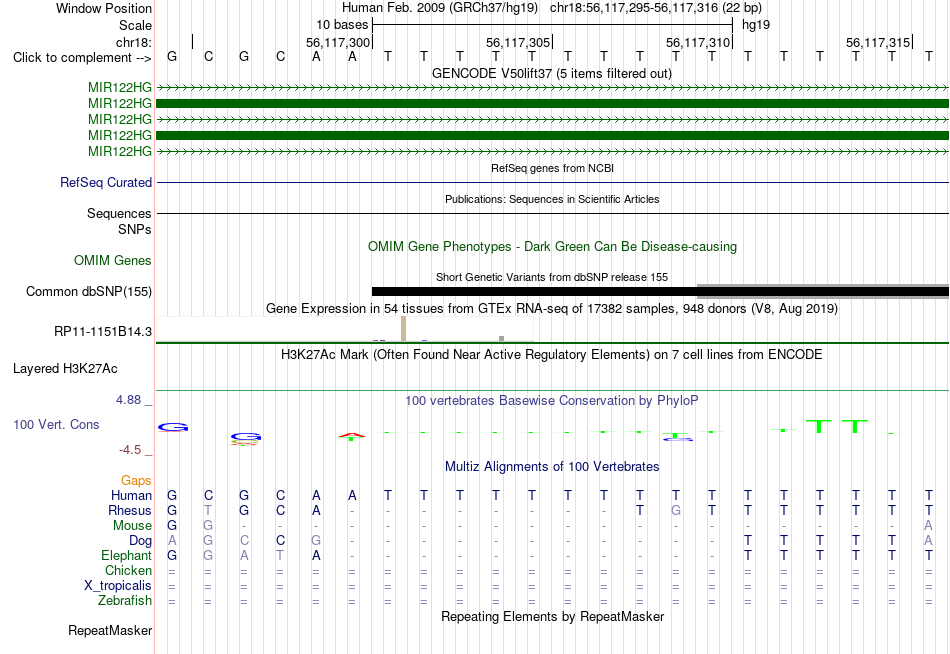950x654 pixels.
Task: Select the 'Elephant' alignment row label
Action: [127, 556]
